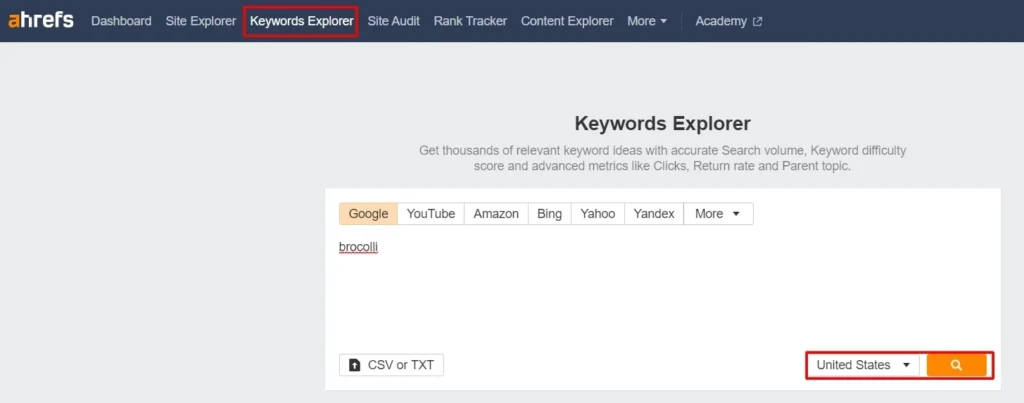Click the ahrefs logo
The width and height of the screenshot is (1024, 403).
41,20
